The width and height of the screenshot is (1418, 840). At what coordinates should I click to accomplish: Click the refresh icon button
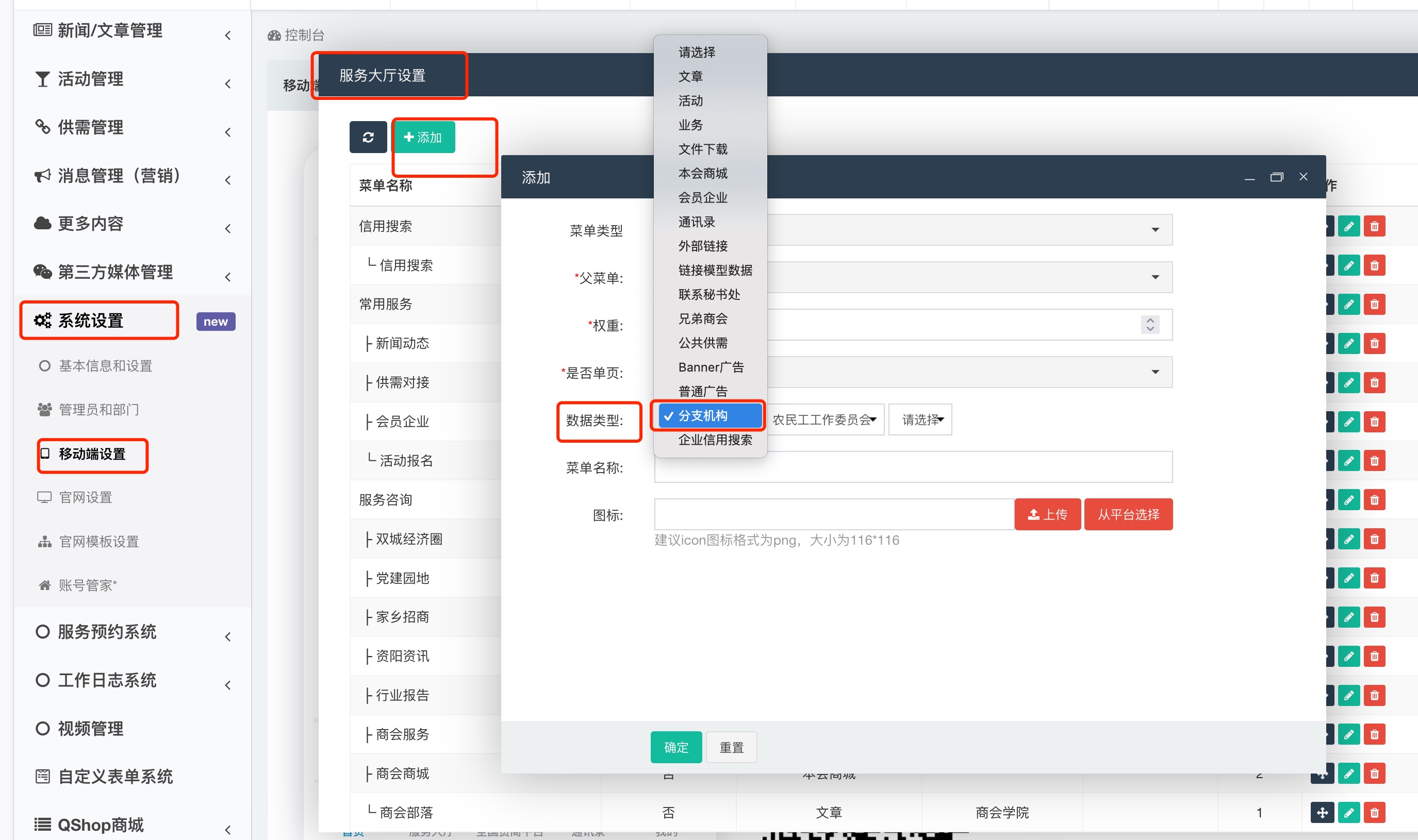[368, 137]
